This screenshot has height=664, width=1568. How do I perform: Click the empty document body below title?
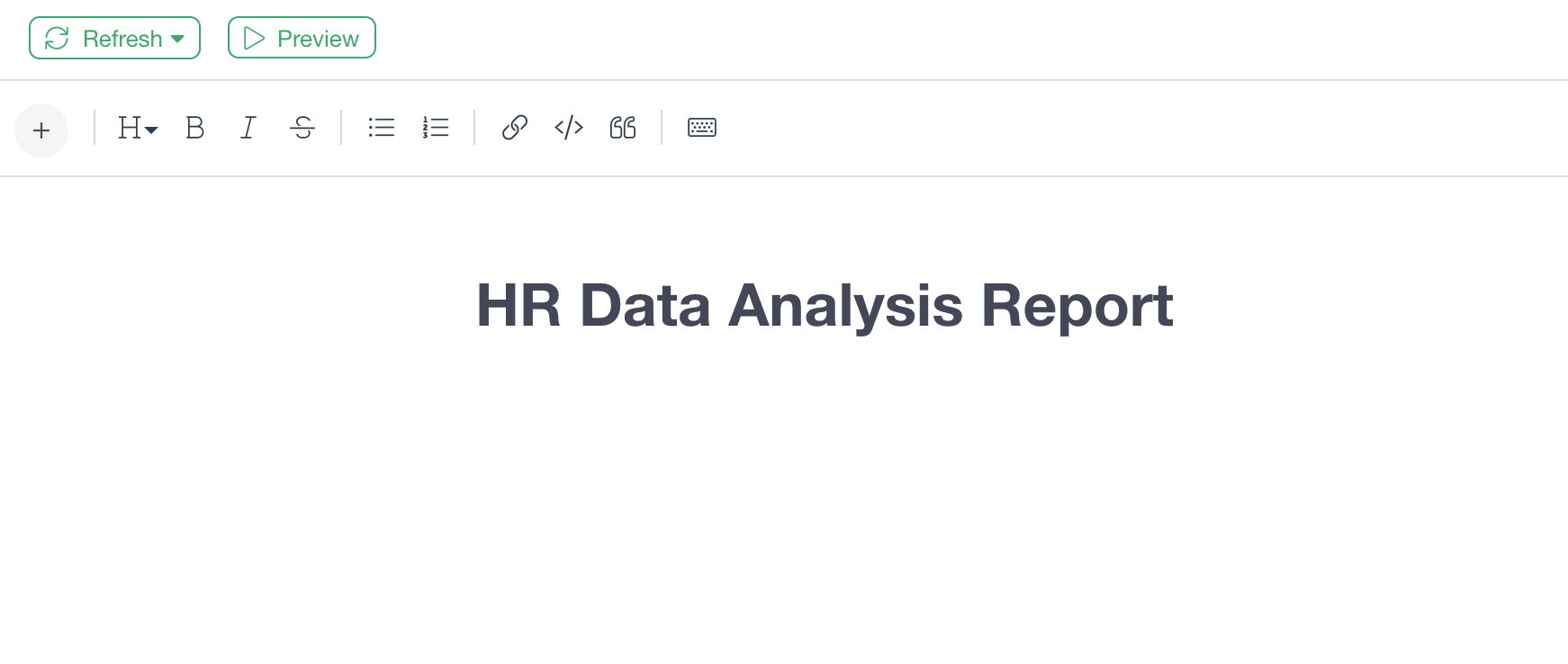click(x=784, y=504)
